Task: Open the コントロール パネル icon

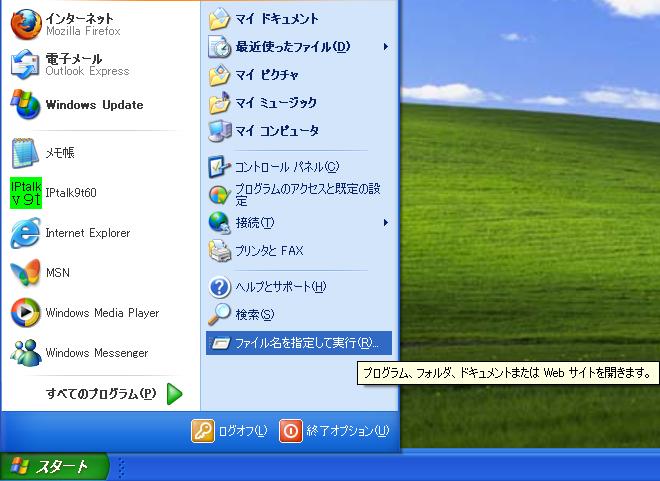Action: 219,167
